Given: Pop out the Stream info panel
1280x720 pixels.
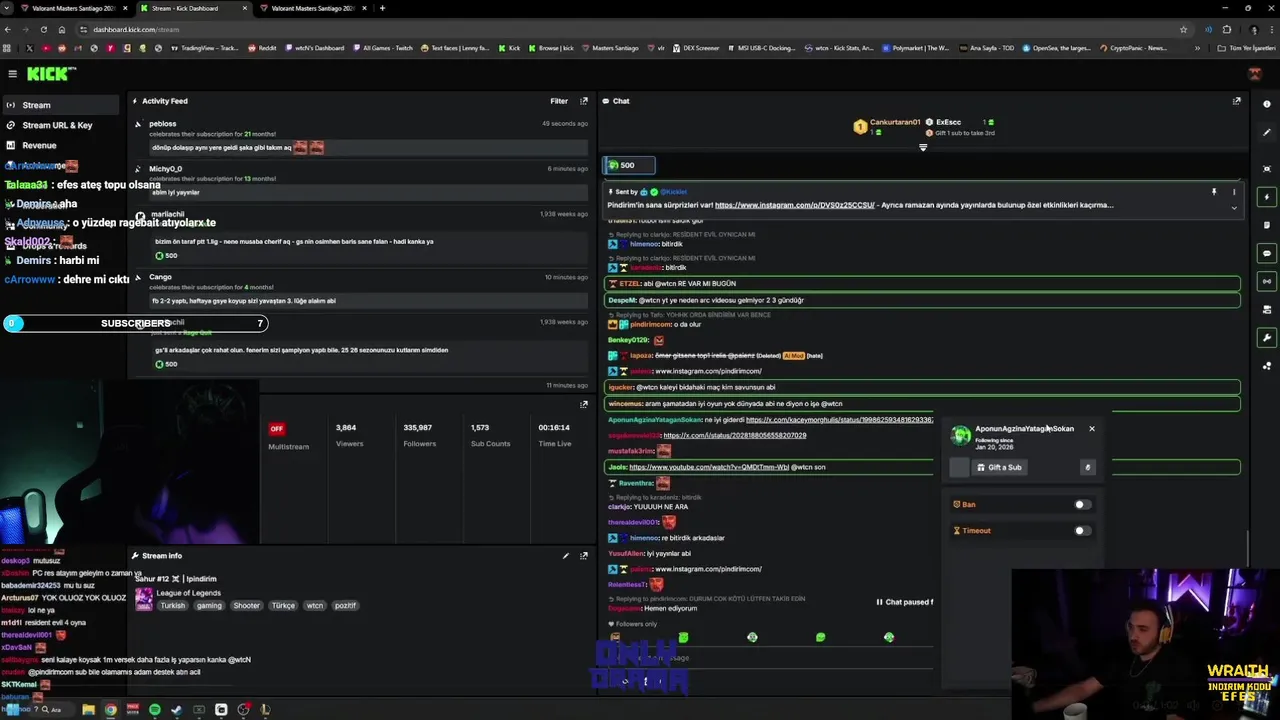Looking at the screenshot, I should point(584,556).
